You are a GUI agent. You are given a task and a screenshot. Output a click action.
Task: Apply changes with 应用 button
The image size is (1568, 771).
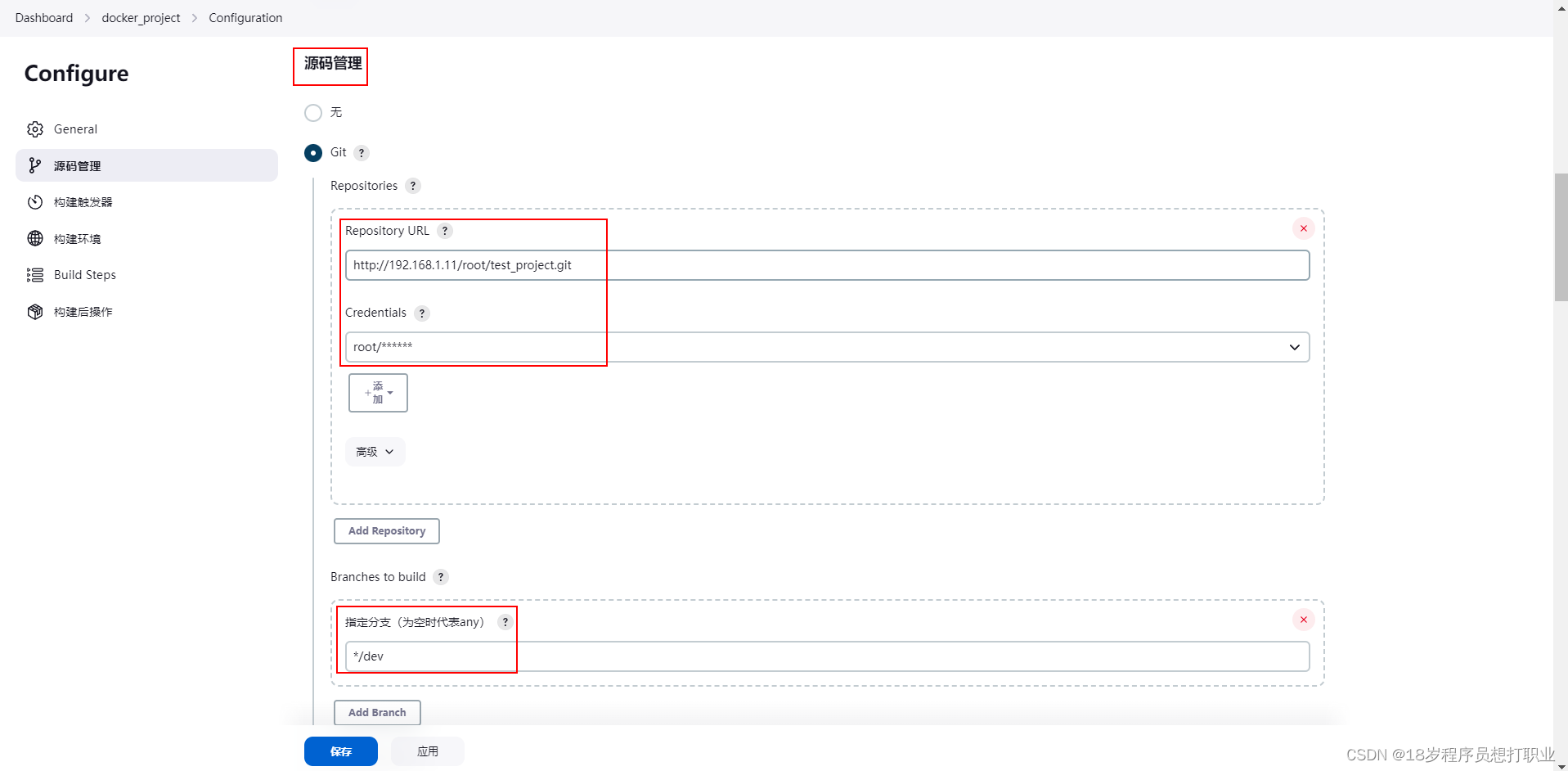click(x=428, y=751)
